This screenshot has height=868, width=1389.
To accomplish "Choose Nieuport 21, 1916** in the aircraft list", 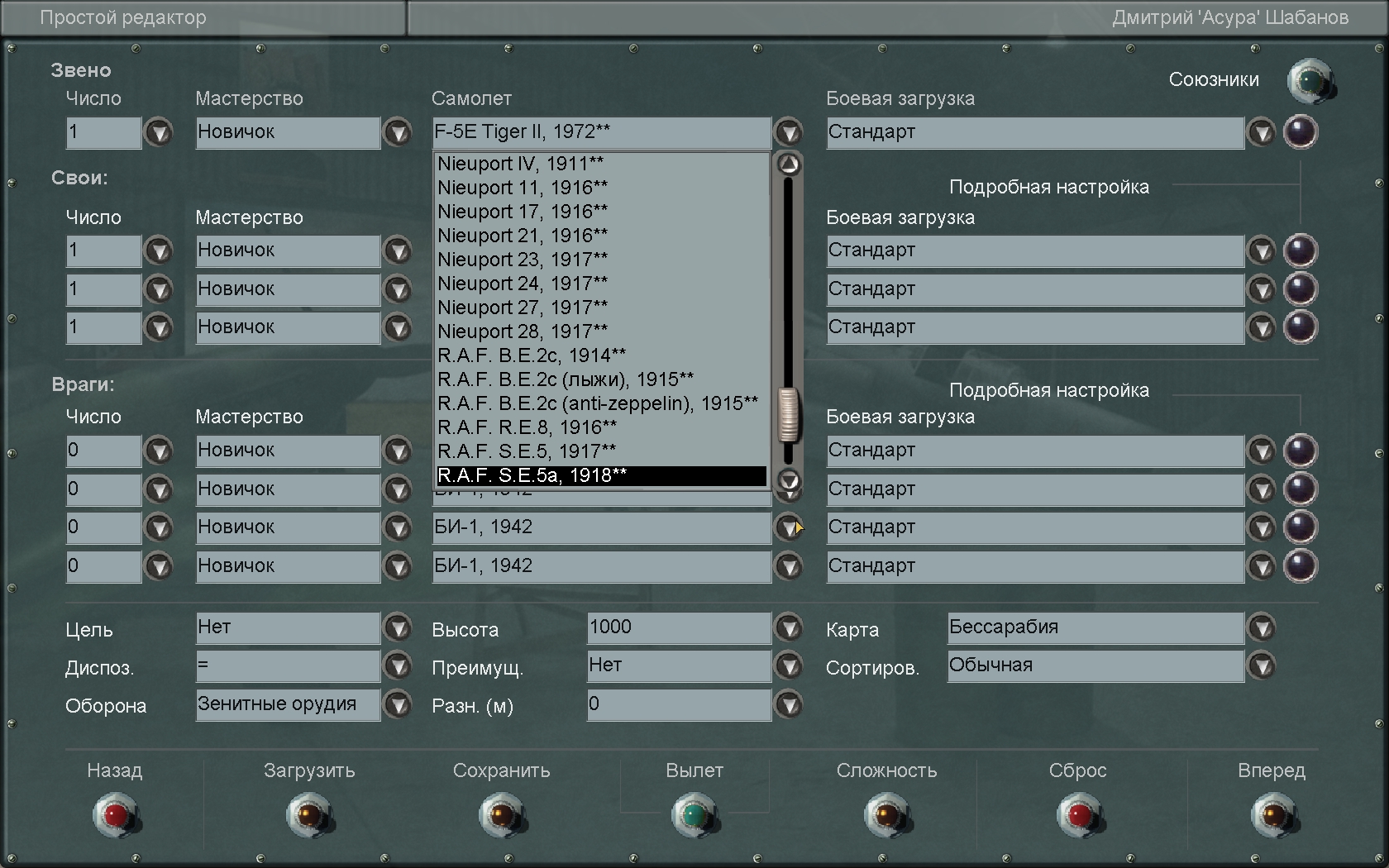I will [x=602, y=236].
